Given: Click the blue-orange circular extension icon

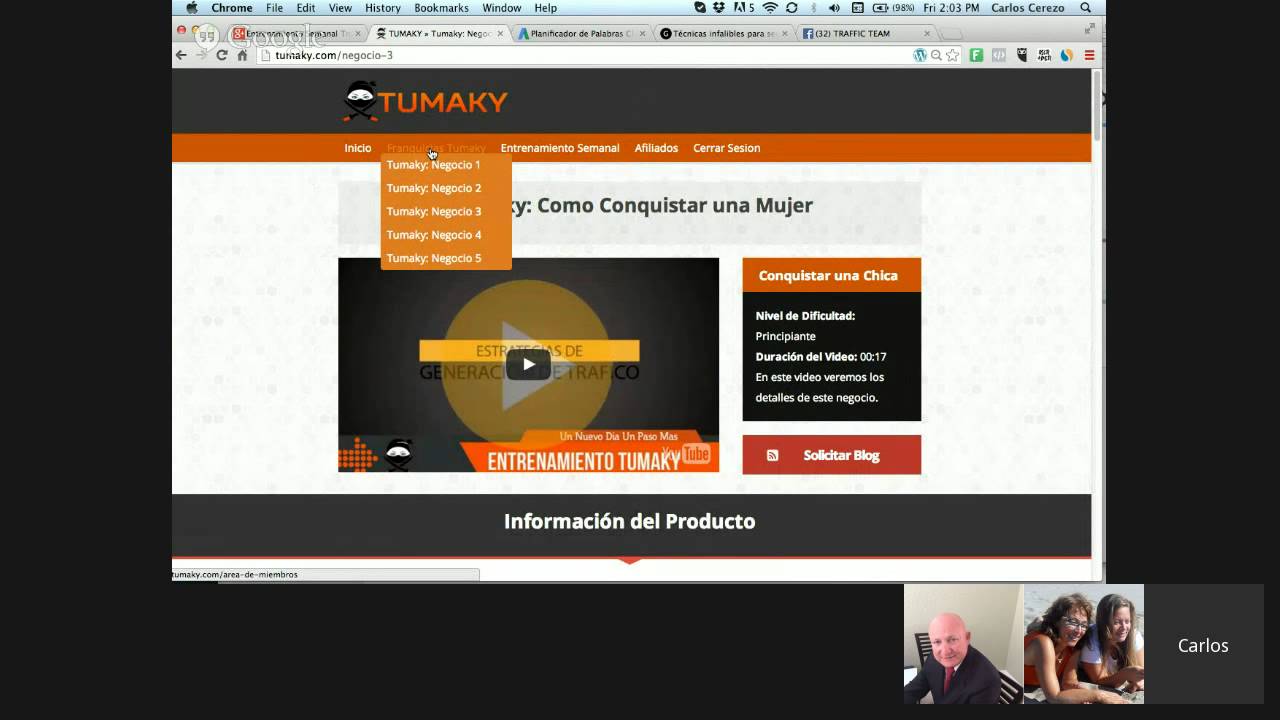Looking at the screenshot, I should click(1067, 55).
